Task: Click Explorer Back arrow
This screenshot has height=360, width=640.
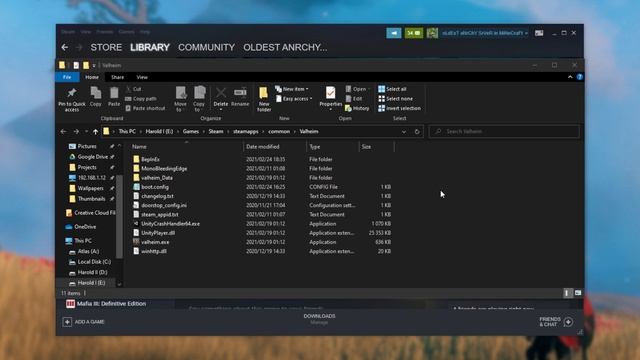Action: pyautogui.click(x=63, y=131)
